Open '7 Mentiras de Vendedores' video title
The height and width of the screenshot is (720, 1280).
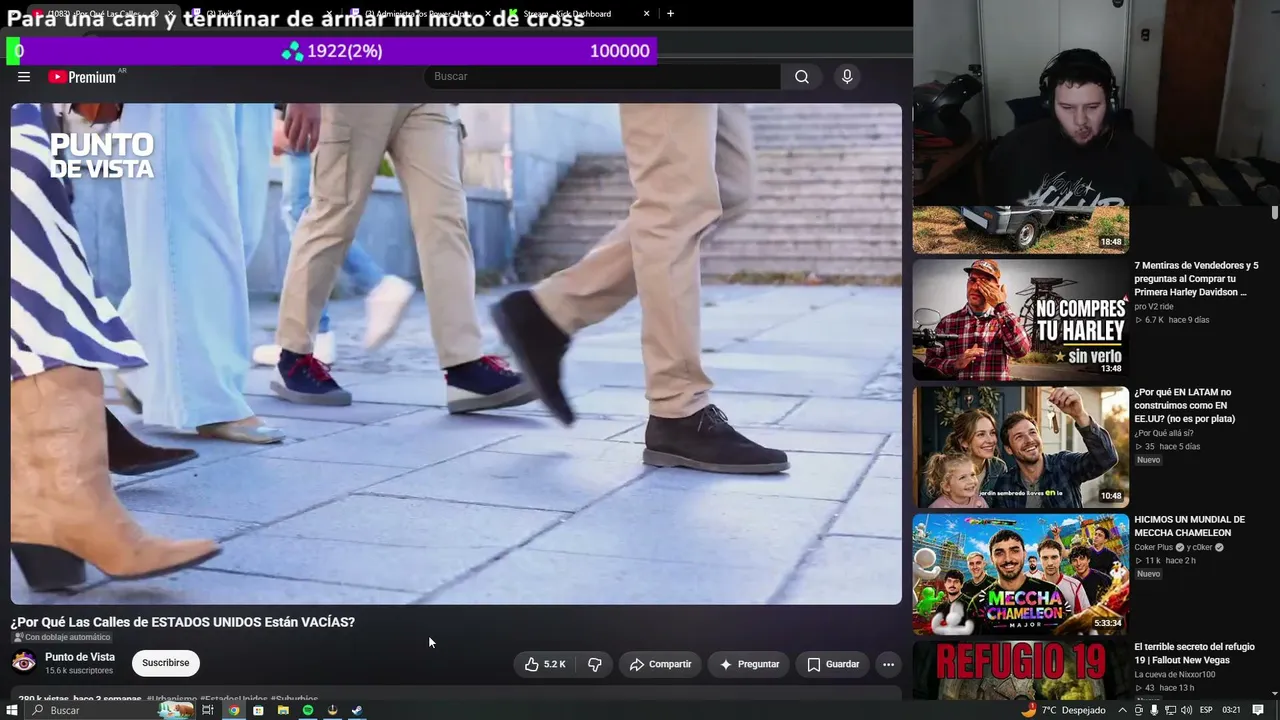pos(1196,279)
